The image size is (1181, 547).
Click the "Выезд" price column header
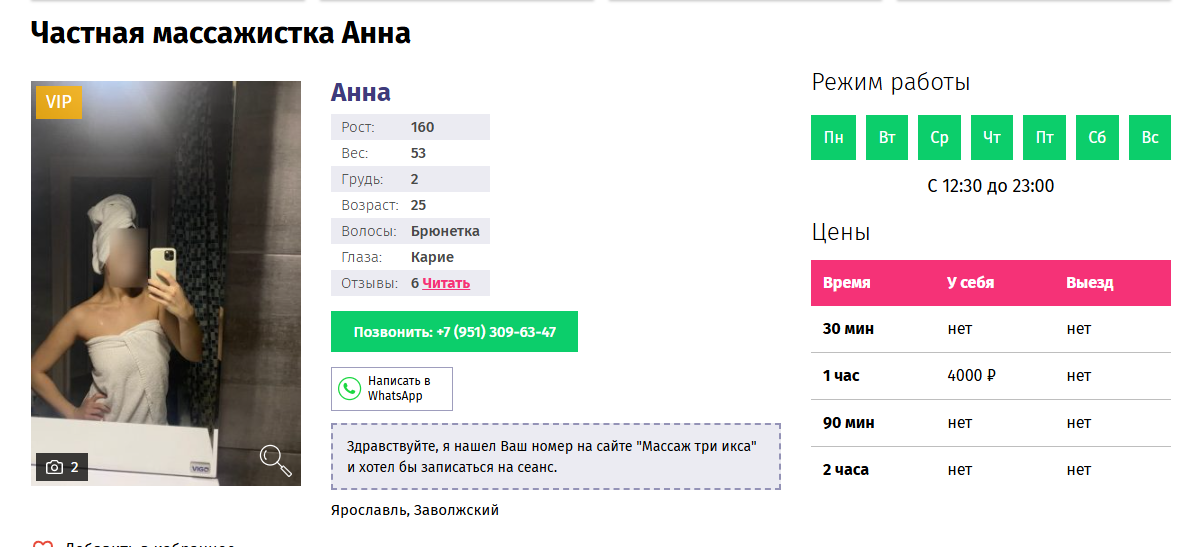(x=1089, y=283)
